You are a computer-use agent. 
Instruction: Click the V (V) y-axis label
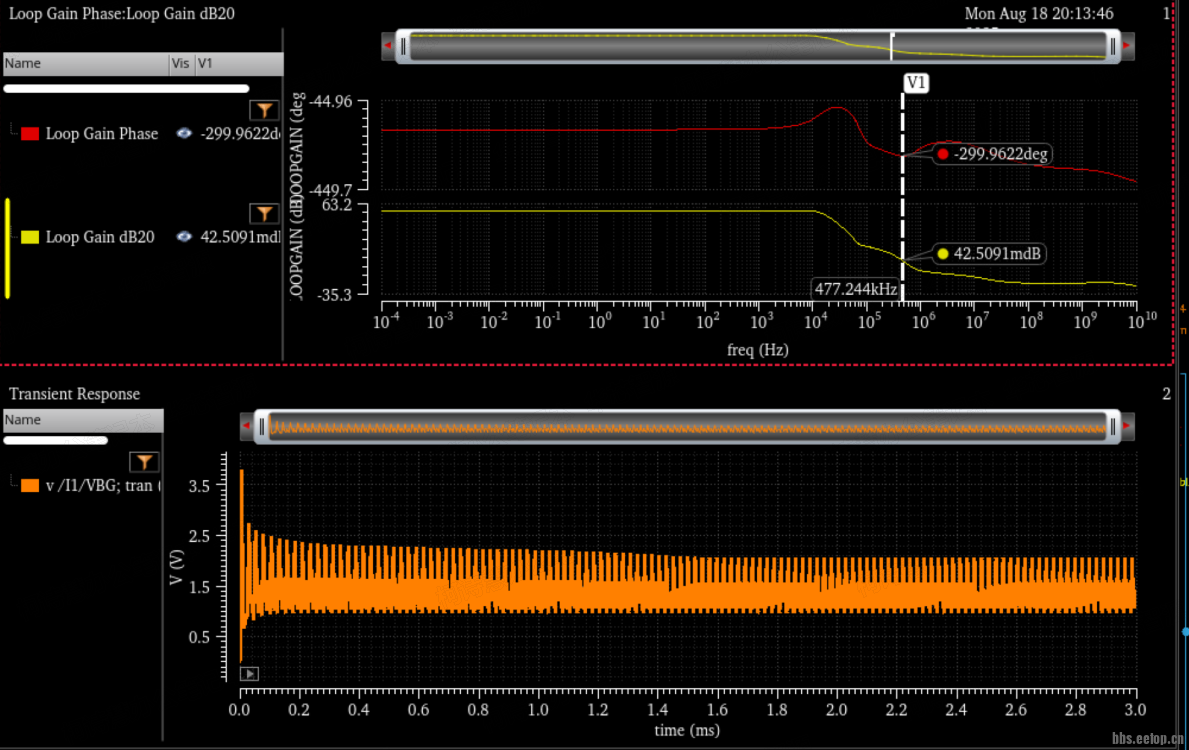click(177, 567)
